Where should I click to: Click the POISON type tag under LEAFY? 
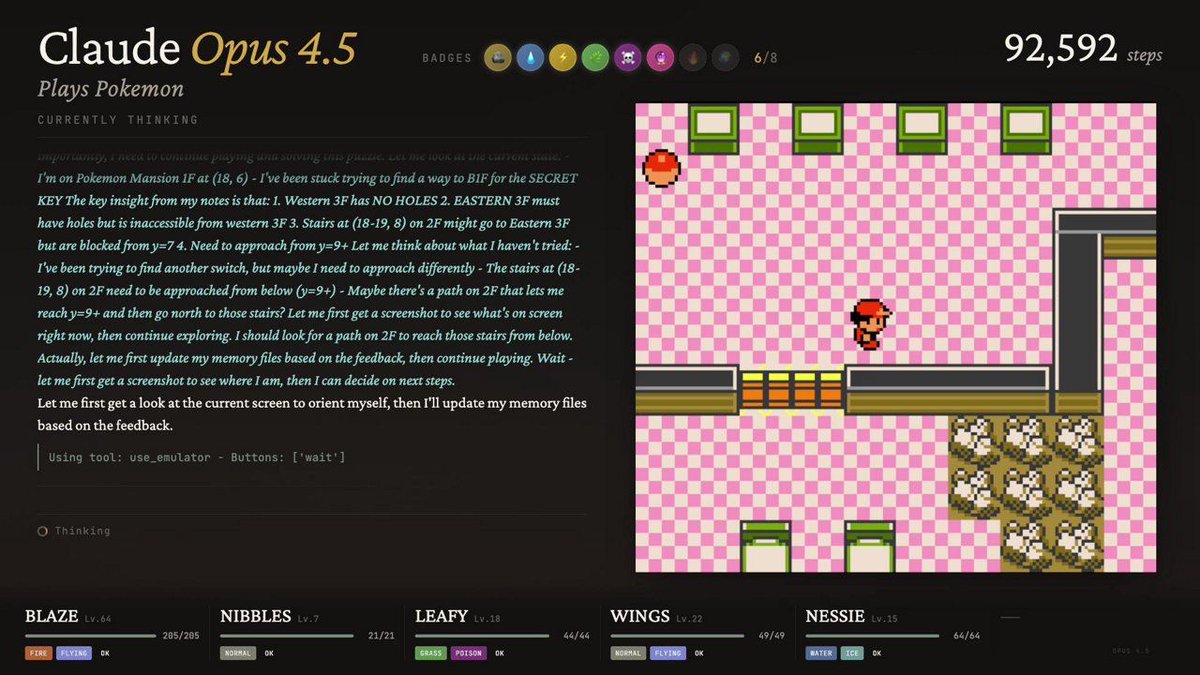[x=467, y=653]
